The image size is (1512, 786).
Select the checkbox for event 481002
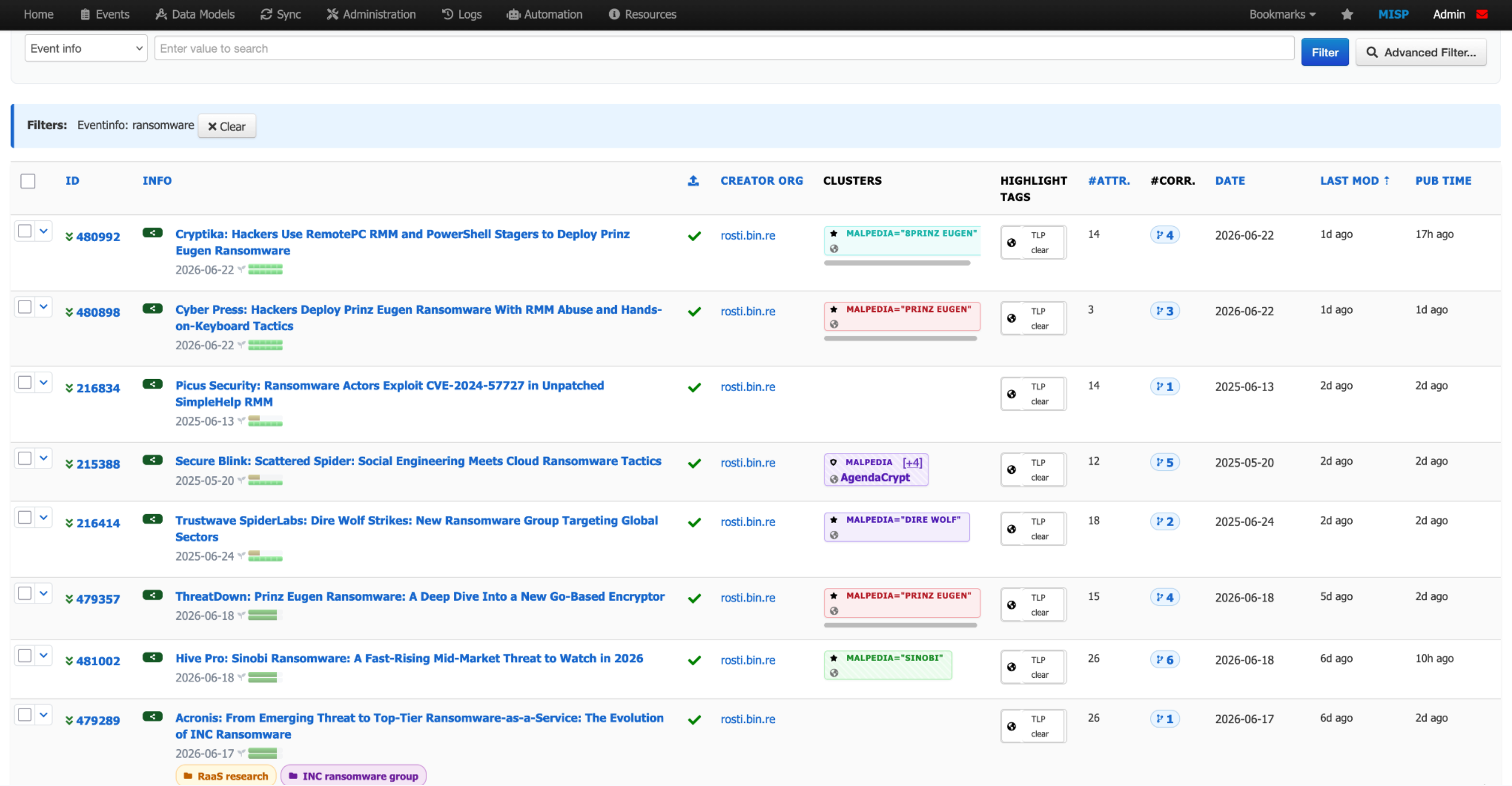click(x=25, y=655)
